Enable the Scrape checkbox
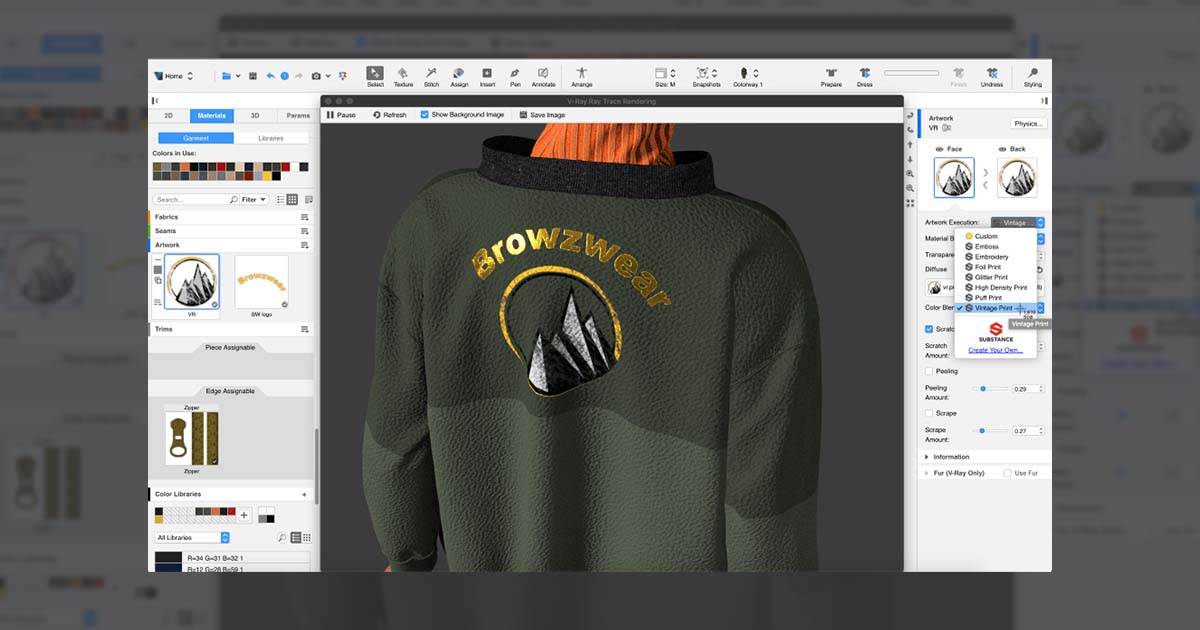This screenshot has width=1200, height=630. (x=929, y=413)
